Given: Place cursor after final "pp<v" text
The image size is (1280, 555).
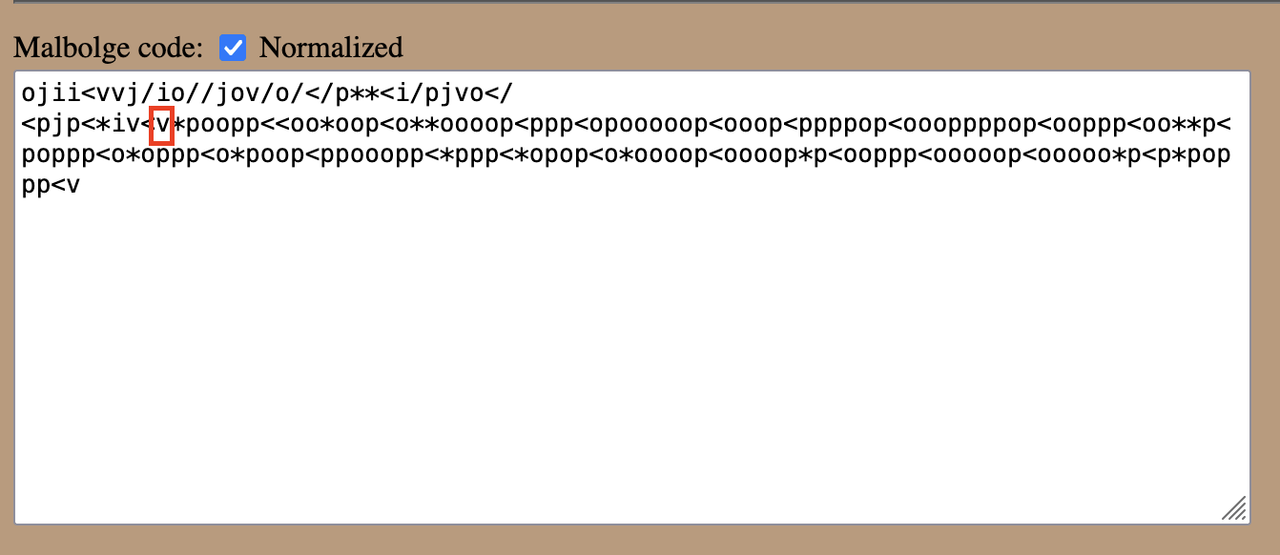Looking at the screenshot, I should [x=81, y=186].
